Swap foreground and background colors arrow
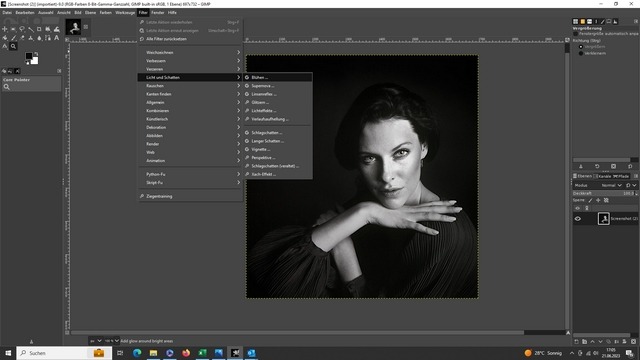Viewport: 640px width, 360px height. click(36, 53)
